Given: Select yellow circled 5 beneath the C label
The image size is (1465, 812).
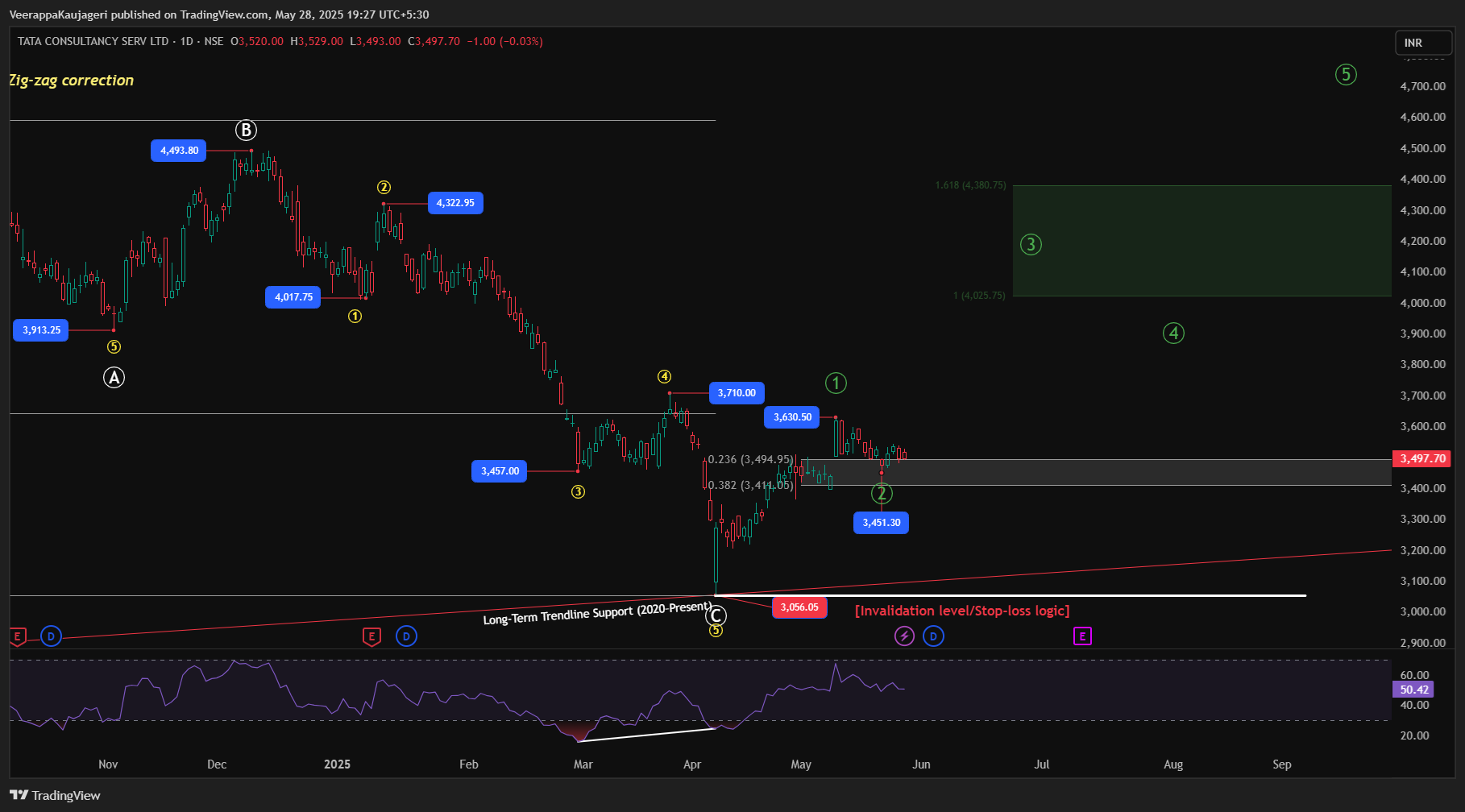Looking at the screenshot, I should coord(716,631).
